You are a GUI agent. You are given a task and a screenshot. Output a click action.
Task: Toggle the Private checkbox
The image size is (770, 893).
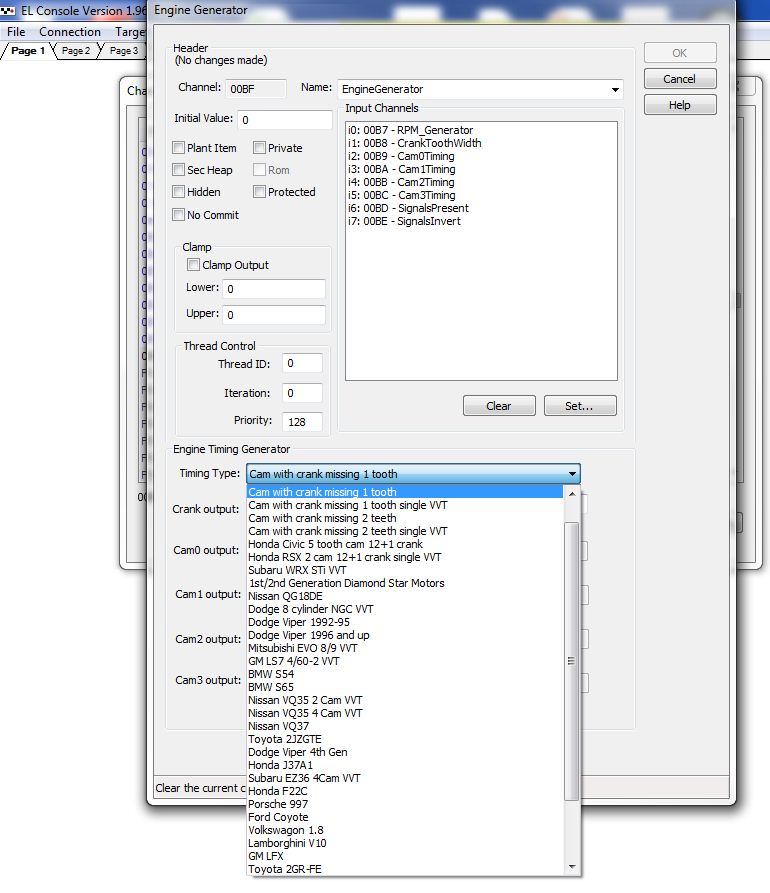(x=260, y=148)
